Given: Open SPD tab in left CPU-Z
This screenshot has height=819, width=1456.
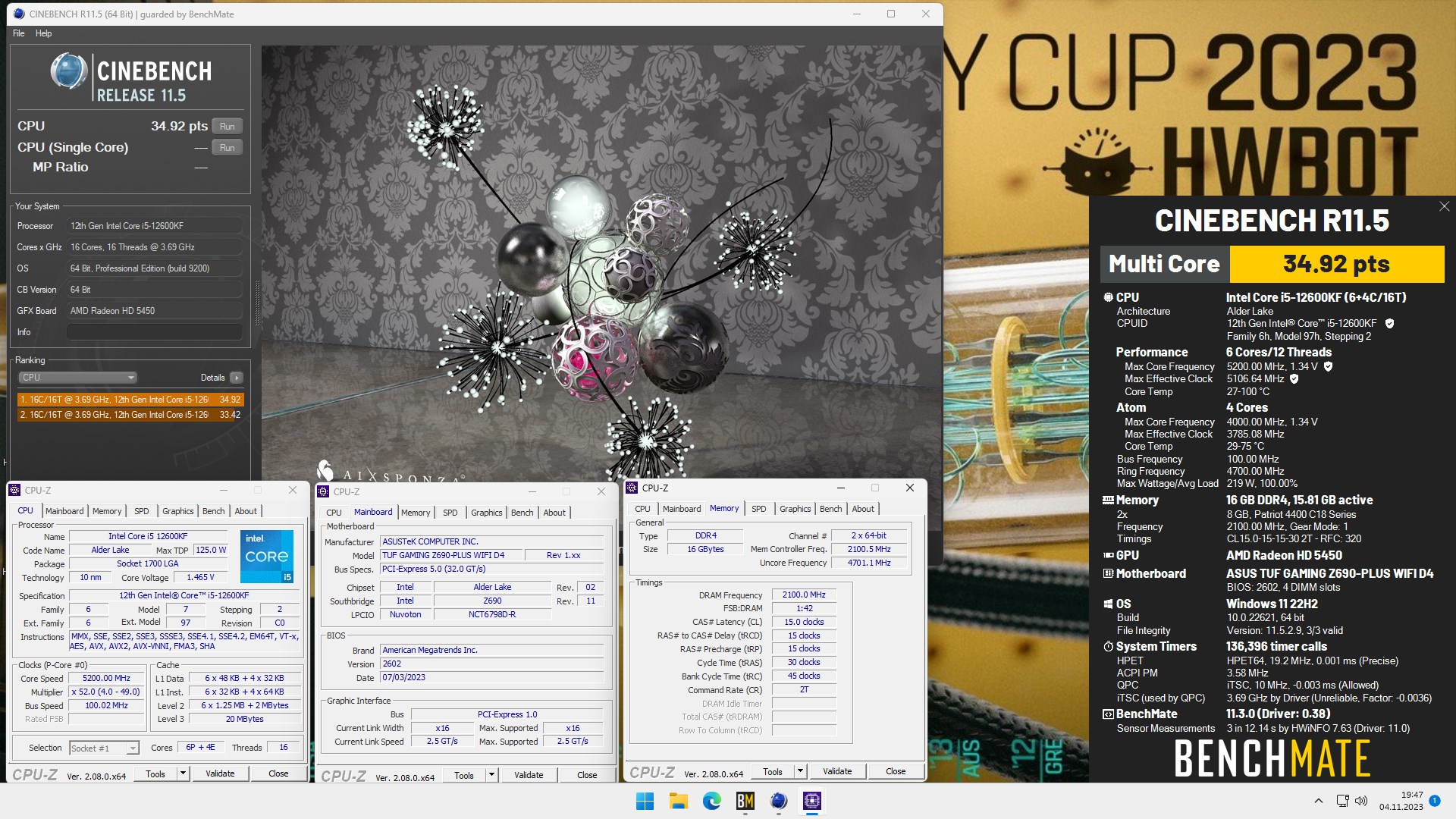Looking at the screenshot, I should (x=142, y=511).
